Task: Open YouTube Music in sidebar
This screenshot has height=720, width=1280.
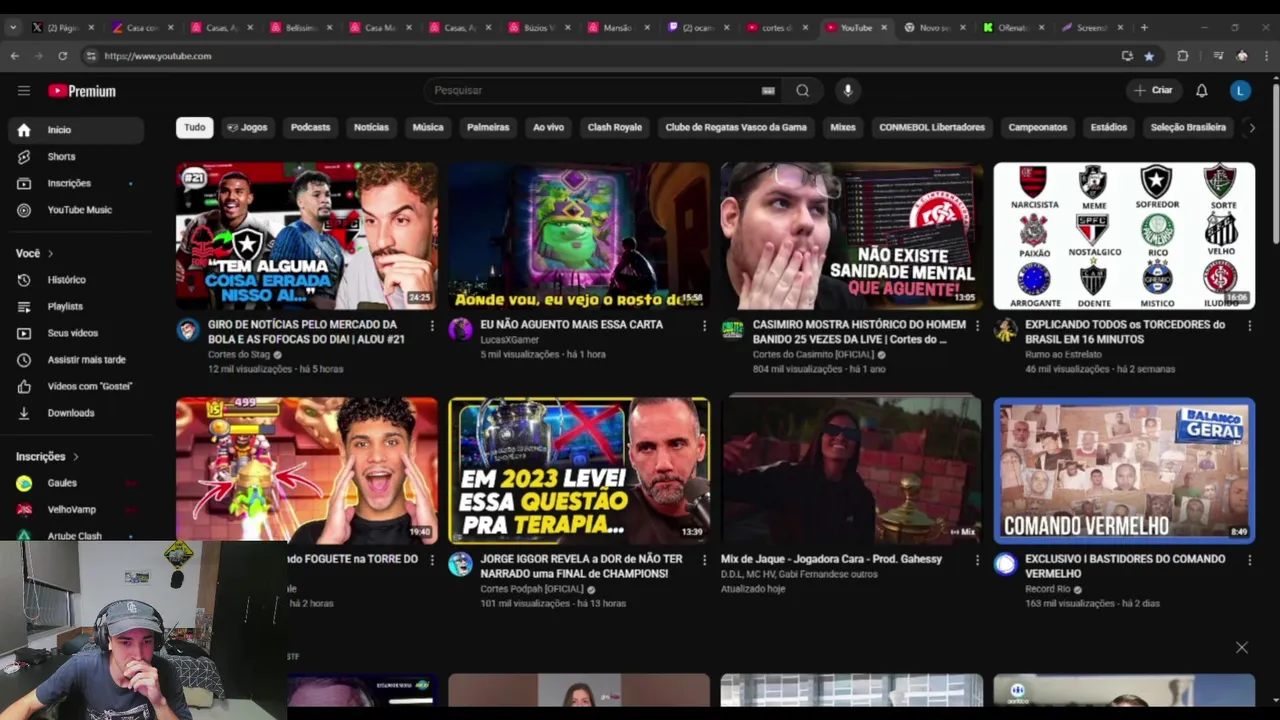Action: [x=77, y=210]
